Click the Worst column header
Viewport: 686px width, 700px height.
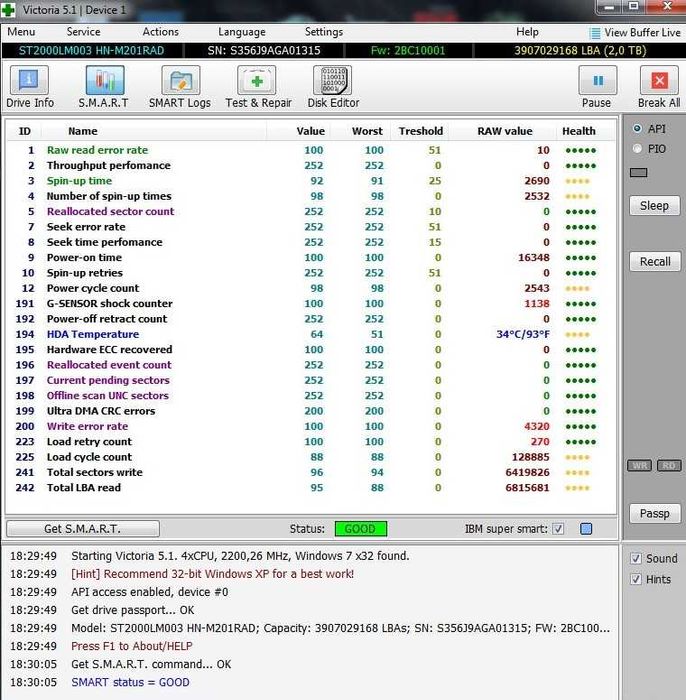(x=367, y=131)
